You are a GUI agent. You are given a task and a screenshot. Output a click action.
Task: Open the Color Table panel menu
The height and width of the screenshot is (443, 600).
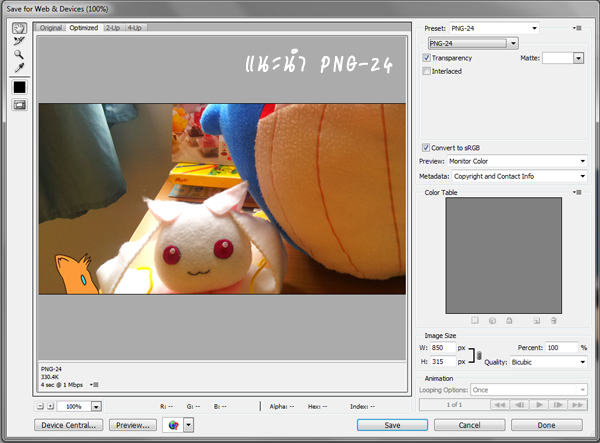(577, 192)
